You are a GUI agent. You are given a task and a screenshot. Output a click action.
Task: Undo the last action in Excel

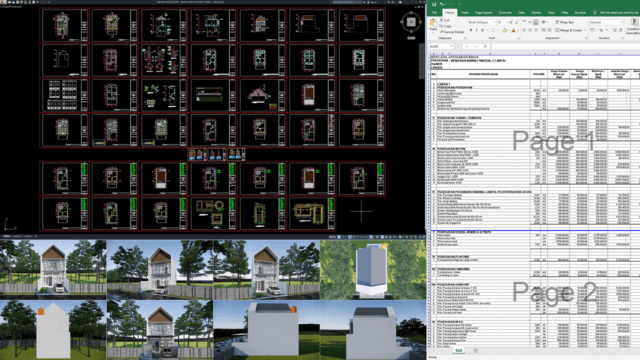pos(441,4)
